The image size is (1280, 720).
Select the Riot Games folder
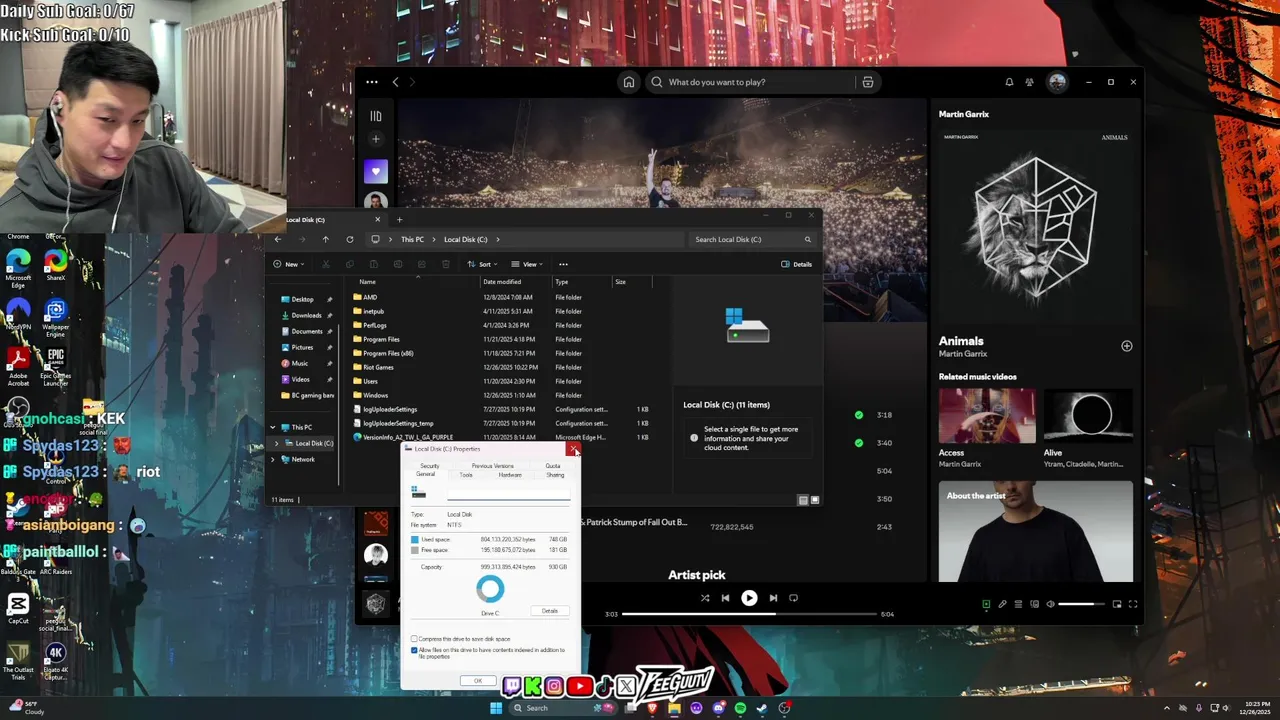[x=378, y=367]
